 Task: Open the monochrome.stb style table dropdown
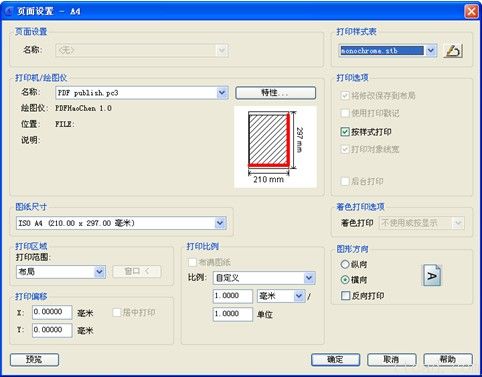431,51
